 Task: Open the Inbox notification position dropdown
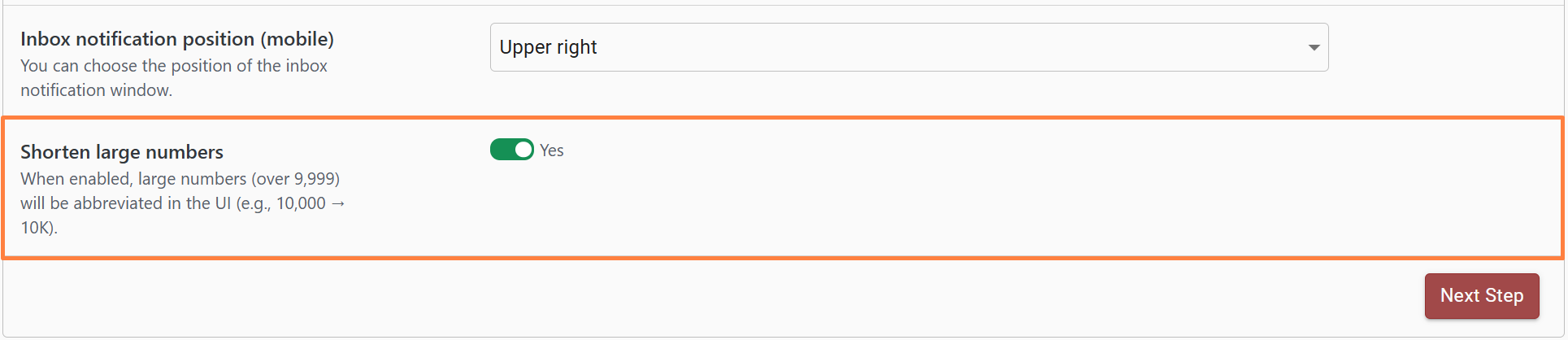click(x=908, y=47)
